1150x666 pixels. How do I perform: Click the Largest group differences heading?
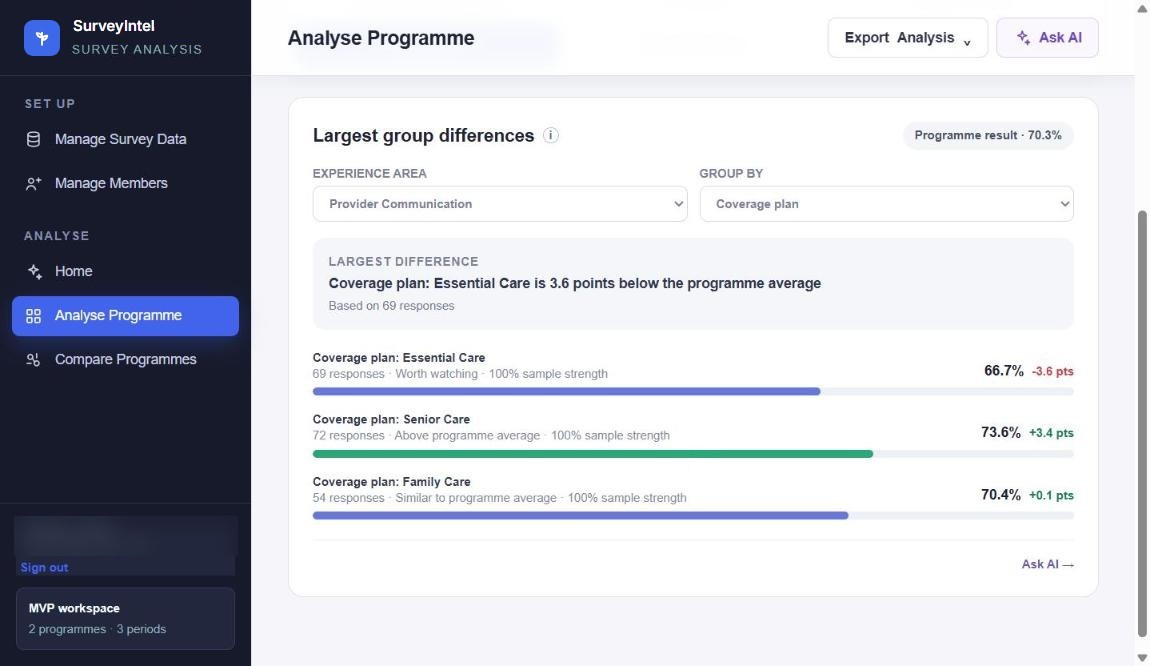[x=423, y=136]
